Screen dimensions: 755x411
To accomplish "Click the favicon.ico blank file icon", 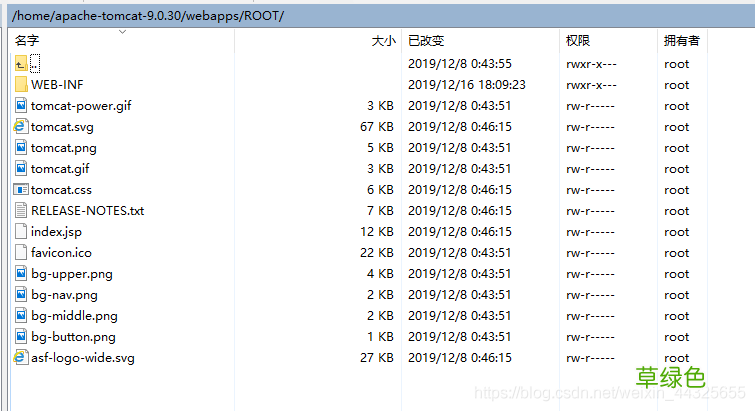I will 21,253.
